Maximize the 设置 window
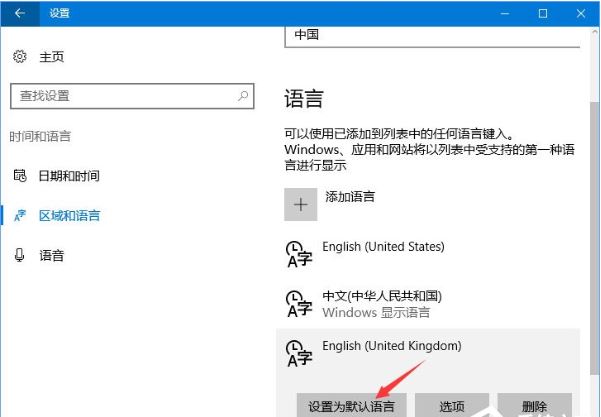Screen dimensions: 601x417 543,13
